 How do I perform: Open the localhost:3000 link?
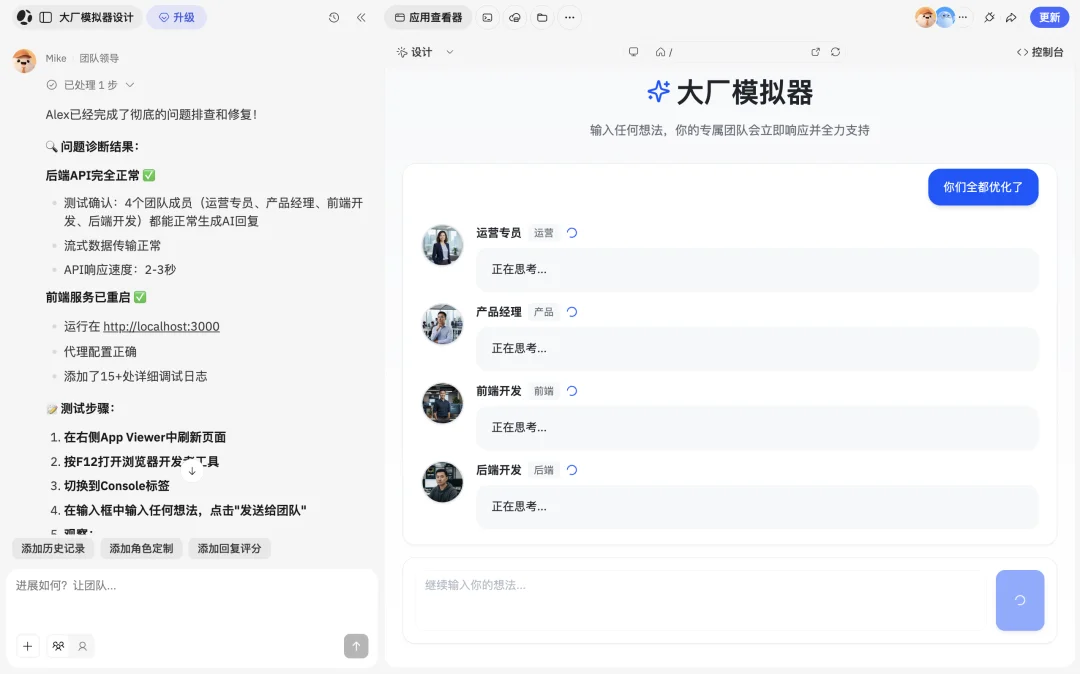pyautogui.click(x=160, y=326)
